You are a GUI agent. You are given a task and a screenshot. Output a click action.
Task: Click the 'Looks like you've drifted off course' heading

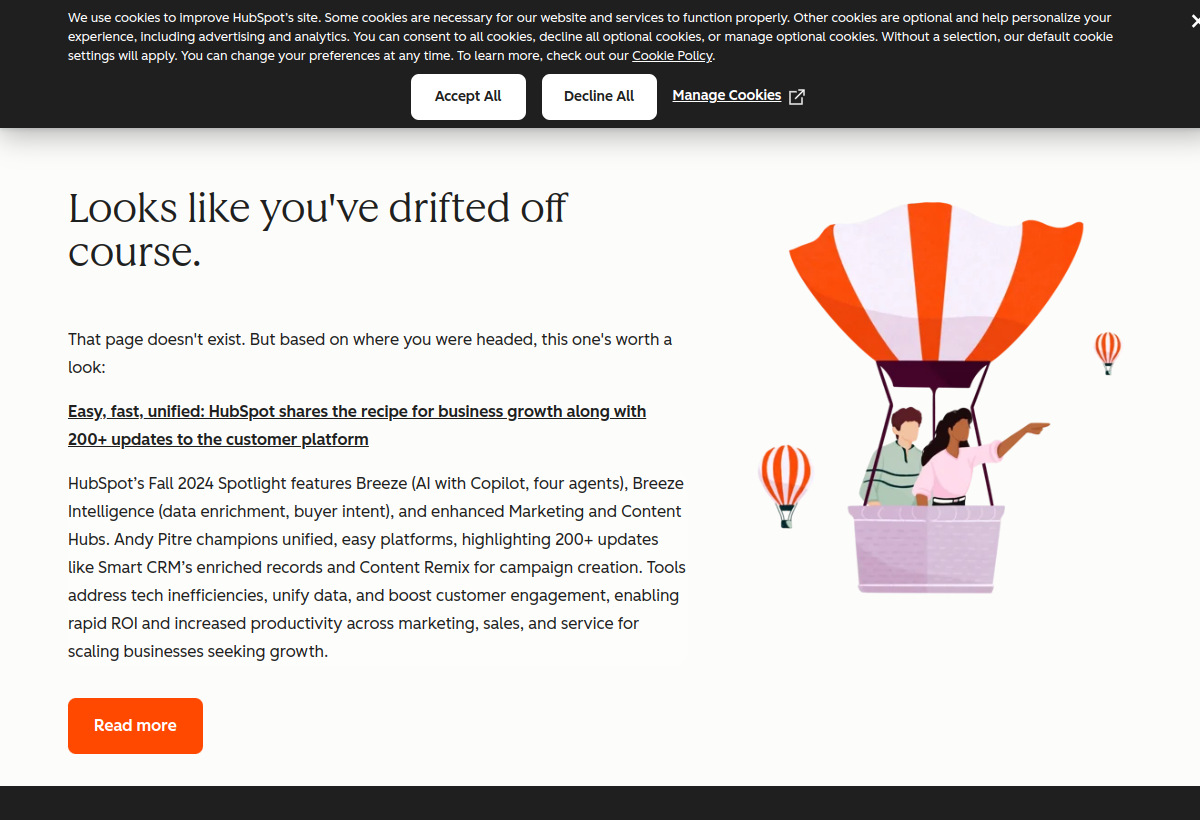(318, 230)
